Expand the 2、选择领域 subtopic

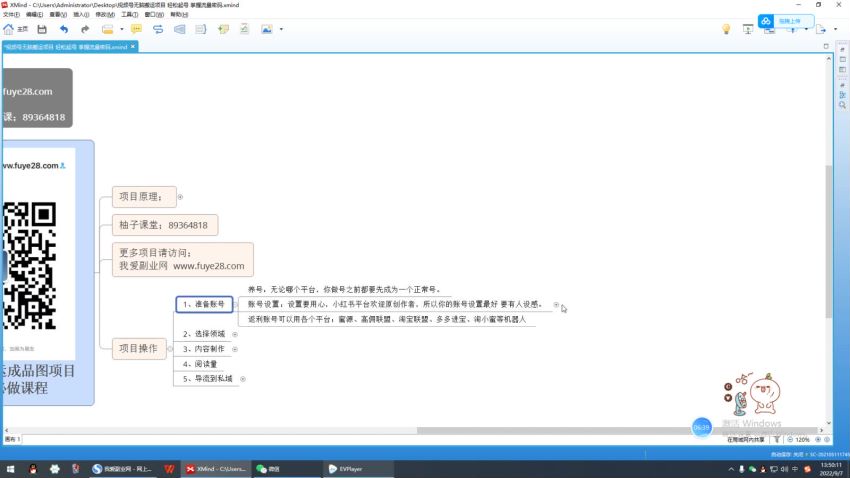(235, 334)
